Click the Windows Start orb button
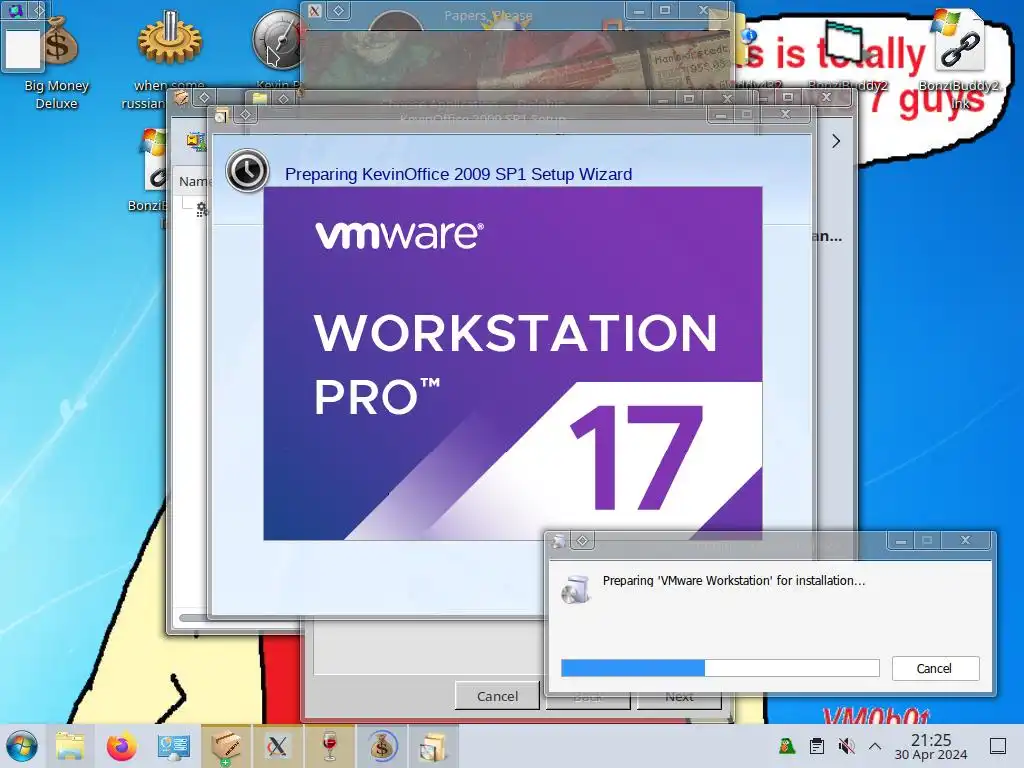 tap(22, 746)
